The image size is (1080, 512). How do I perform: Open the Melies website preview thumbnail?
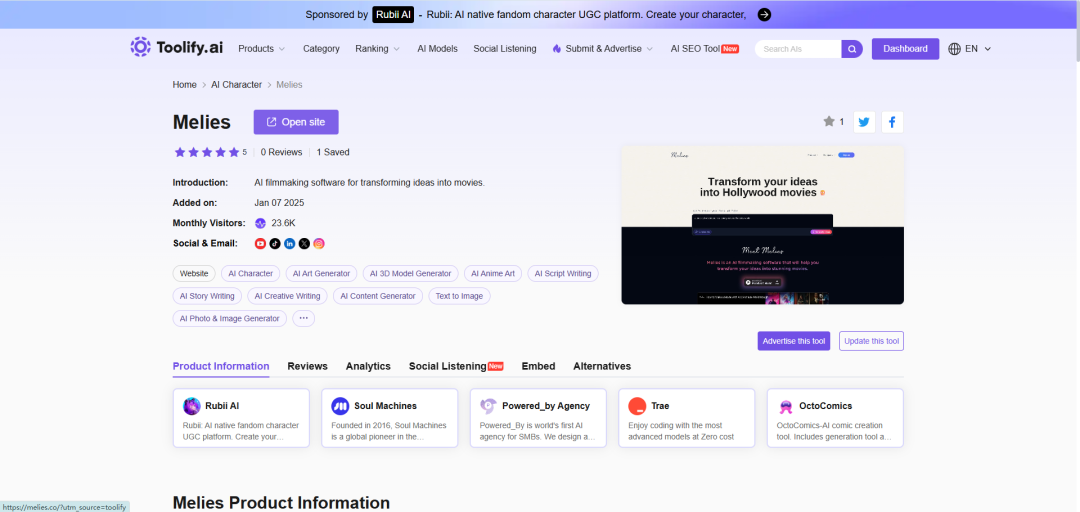pos(762,225)
